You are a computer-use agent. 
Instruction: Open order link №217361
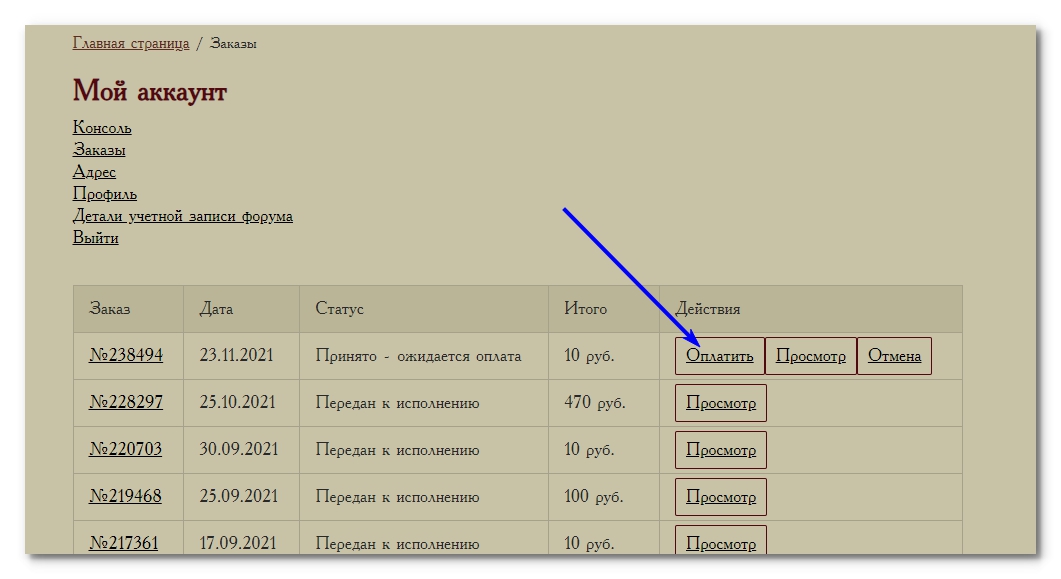click(123, 542)
